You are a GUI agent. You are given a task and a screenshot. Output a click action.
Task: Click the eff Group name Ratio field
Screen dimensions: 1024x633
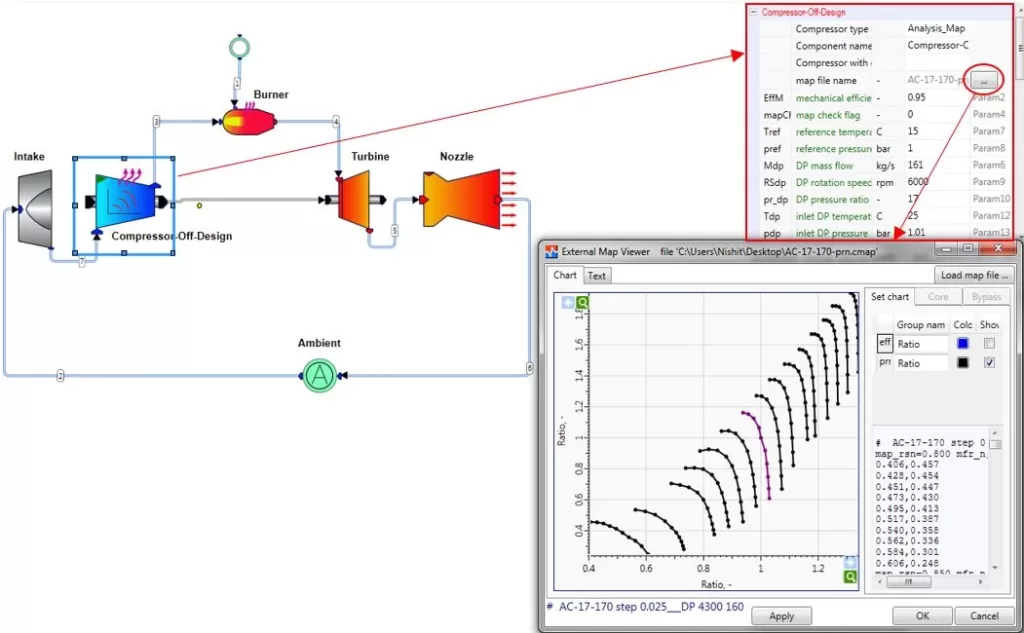coord(921,344)
